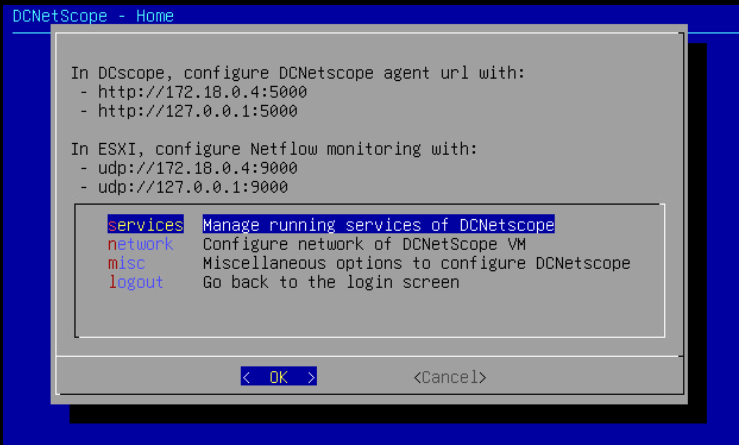Viewport: 739px width, 445px height.
Task: Click the OK button
Action: (x=279, y=377)
